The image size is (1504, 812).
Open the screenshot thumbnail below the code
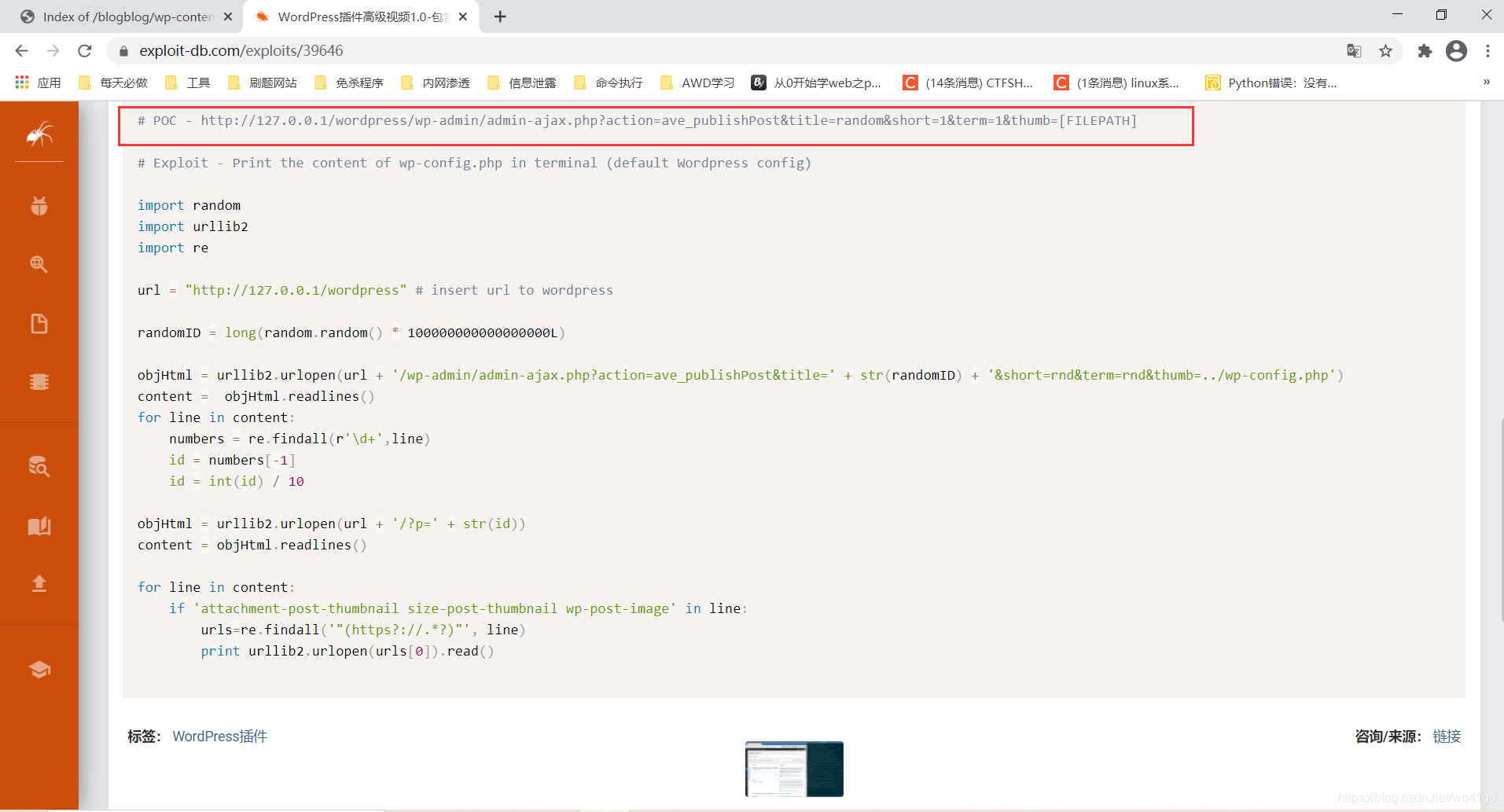point(794,769)
